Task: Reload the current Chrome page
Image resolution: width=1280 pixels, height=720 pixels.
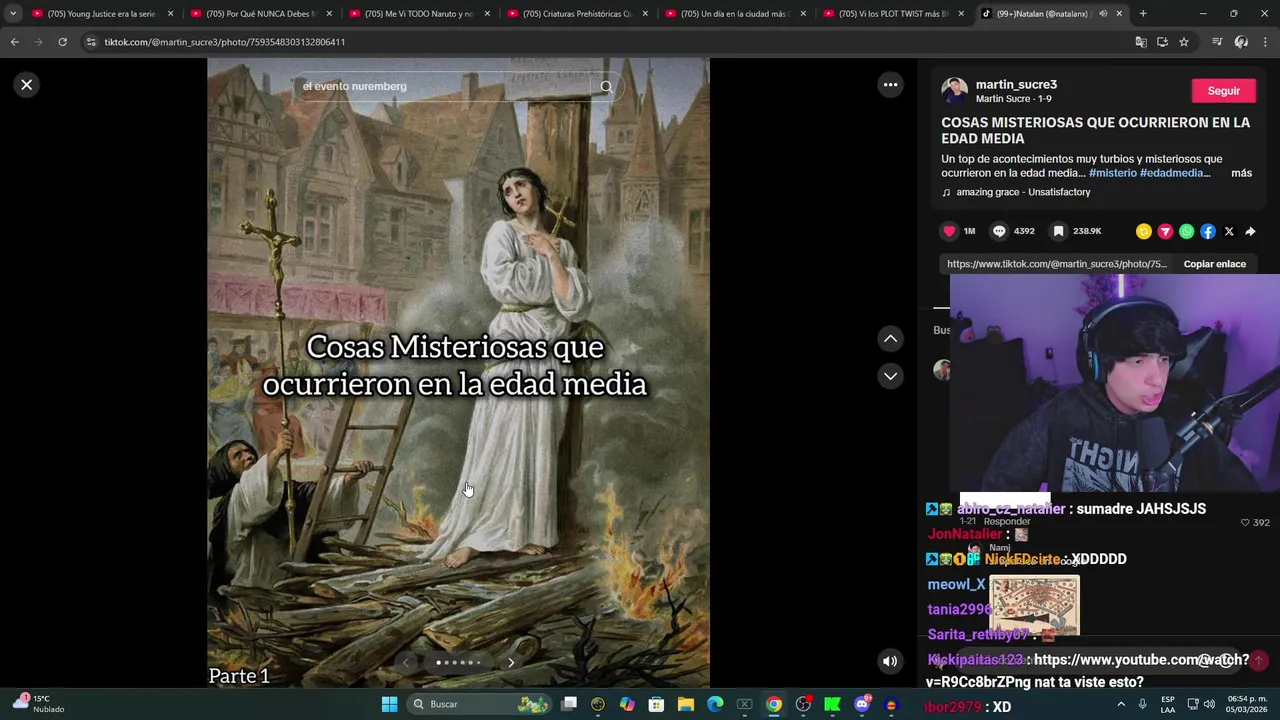Action: point(62,42)
